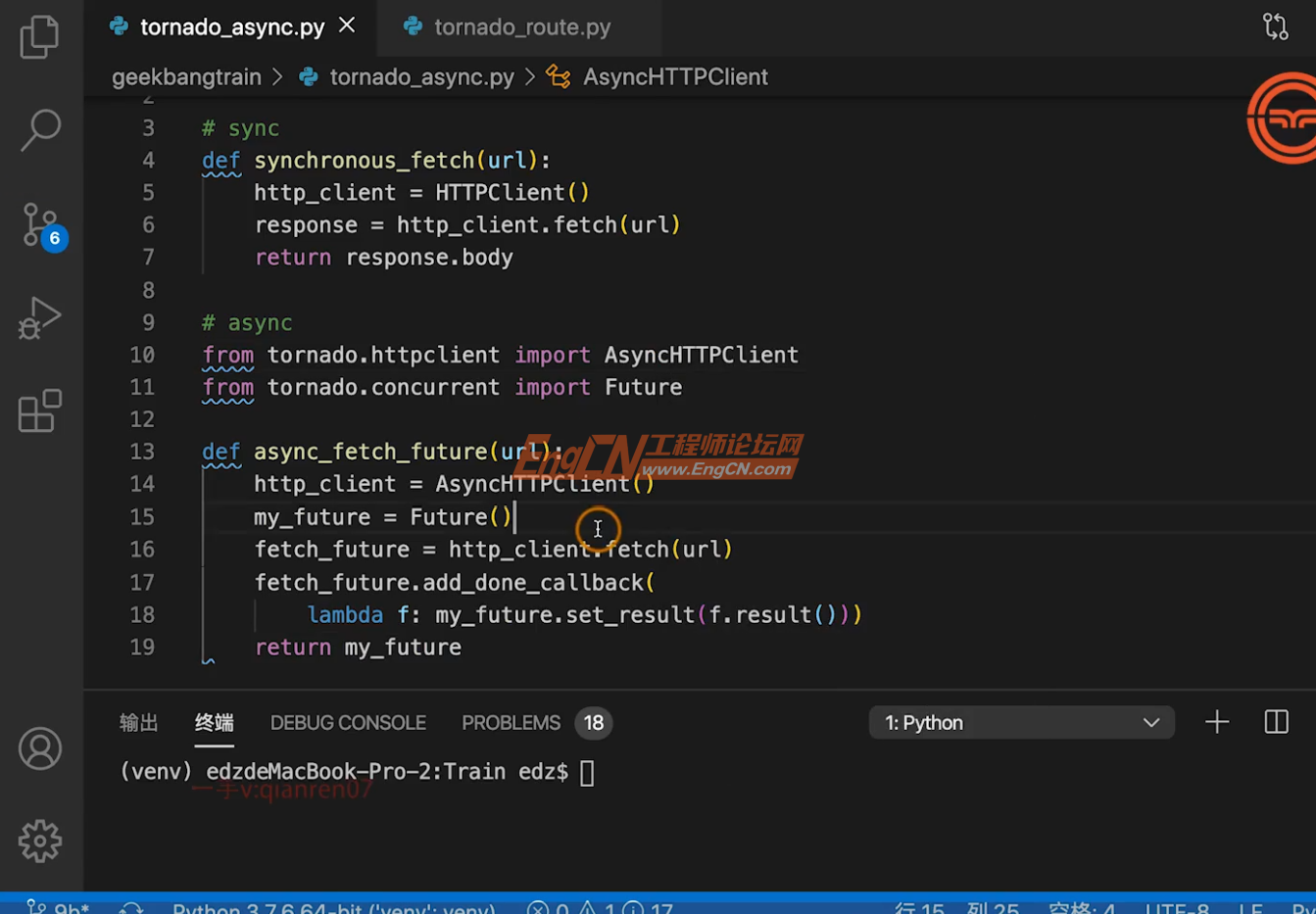Open the Search sidebar icon
This screenshot has width=1316, height=914.
(39, 129)
